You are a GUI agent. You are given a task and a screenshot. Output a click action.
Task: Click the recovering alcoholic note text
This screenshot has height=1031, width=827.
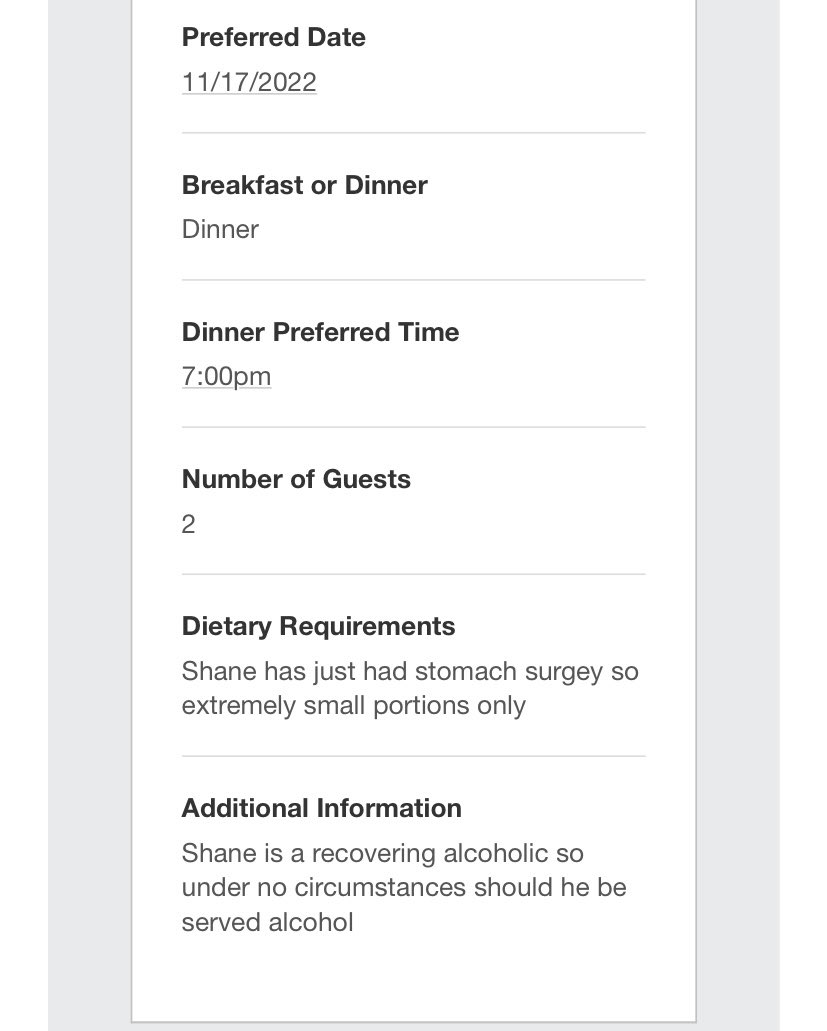(404, 888)
